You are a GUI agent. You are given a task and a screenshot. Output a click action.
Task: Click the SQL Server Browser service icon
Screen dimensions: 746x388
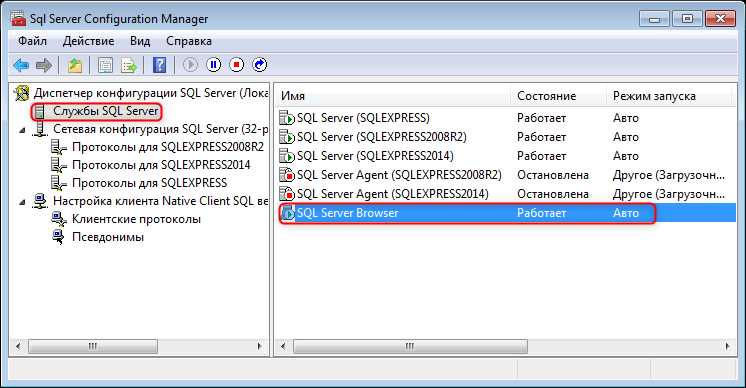pos(288,213)
